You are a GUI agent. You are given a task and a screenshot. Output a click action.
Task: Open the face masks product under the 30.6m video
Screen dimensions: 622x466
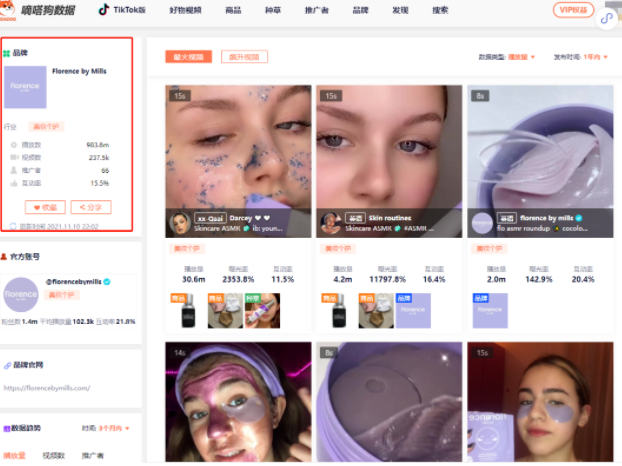[225, 311]
